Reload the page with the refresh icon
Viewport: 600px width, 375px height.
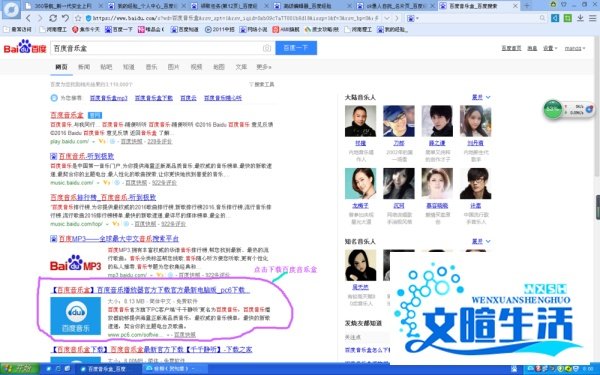(53, 18)
